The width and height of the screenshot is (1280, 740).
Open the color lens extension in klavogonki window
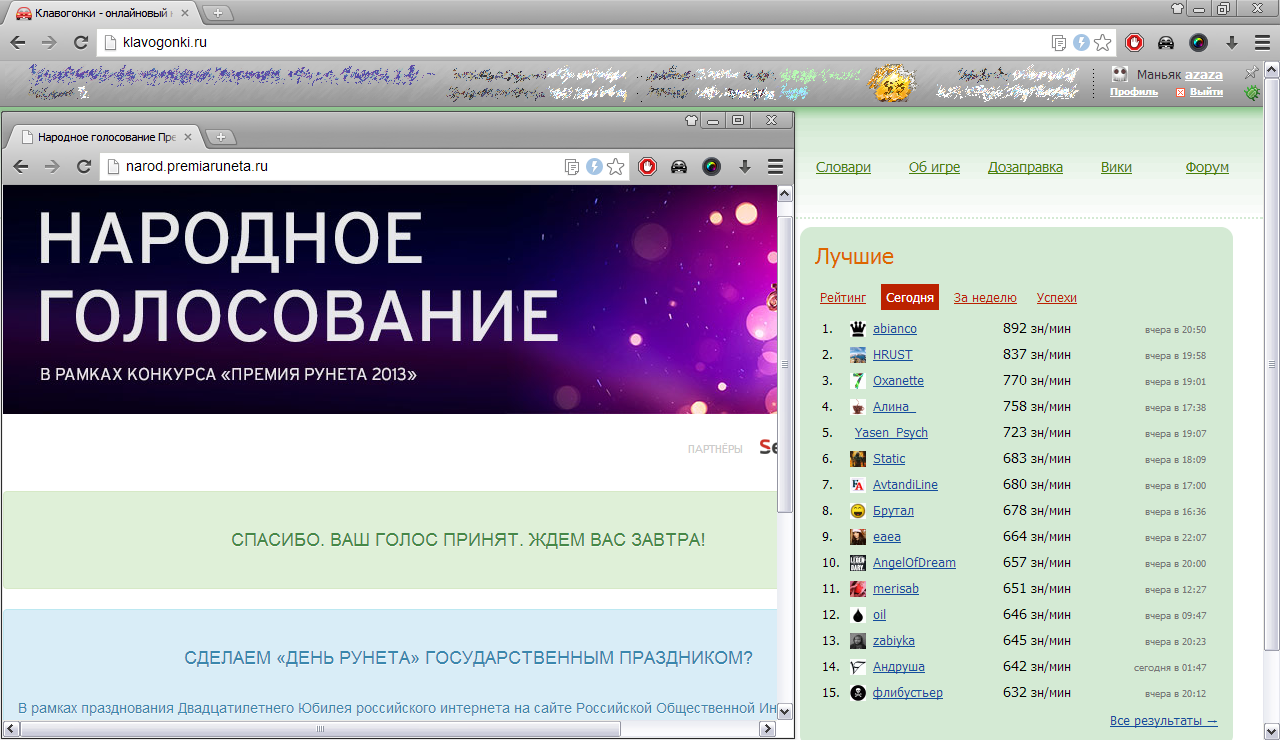(1198, 42)
